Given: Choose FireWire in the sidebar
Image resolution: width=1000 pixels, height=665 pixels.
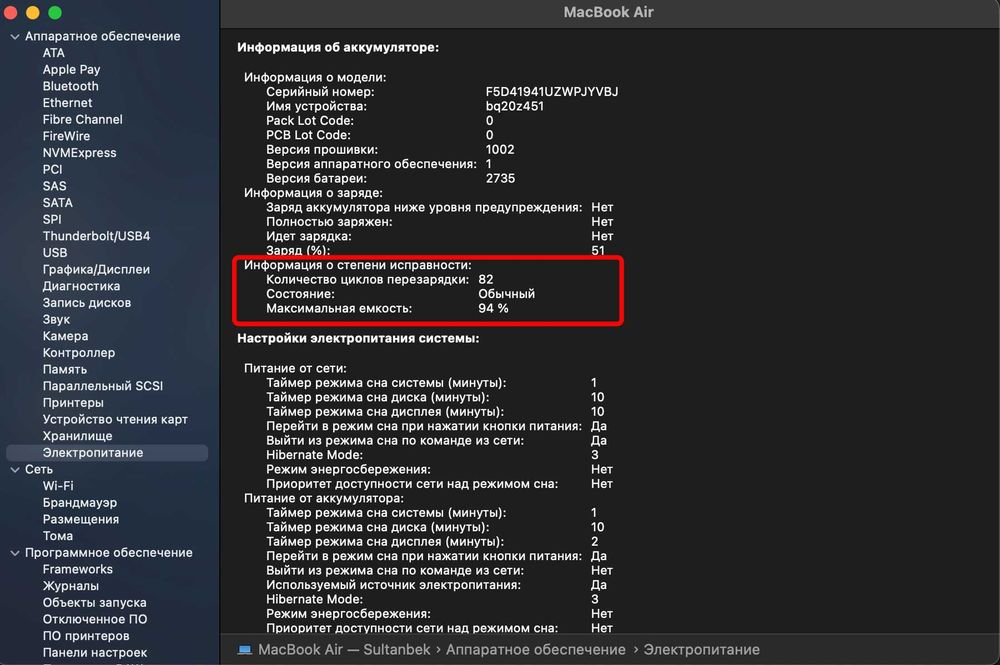Looking at the screenshot, I should click(x=66, y=136).
